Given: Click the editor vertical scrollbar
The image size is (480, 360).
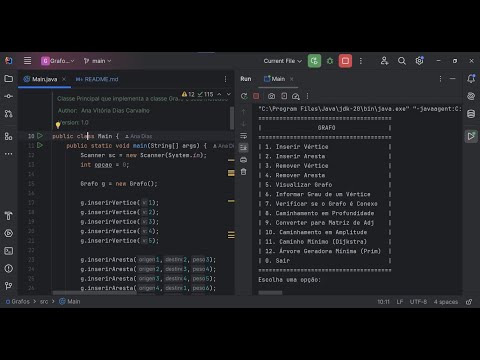Looking at the screenshot, I should (232, 118).
